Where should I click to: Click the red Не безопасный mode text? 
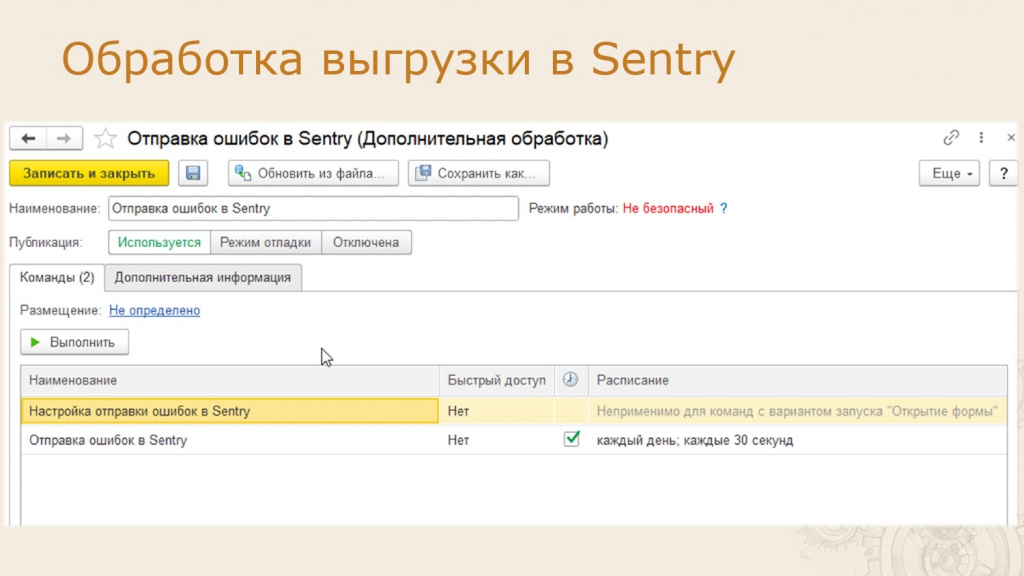[668, 208]
